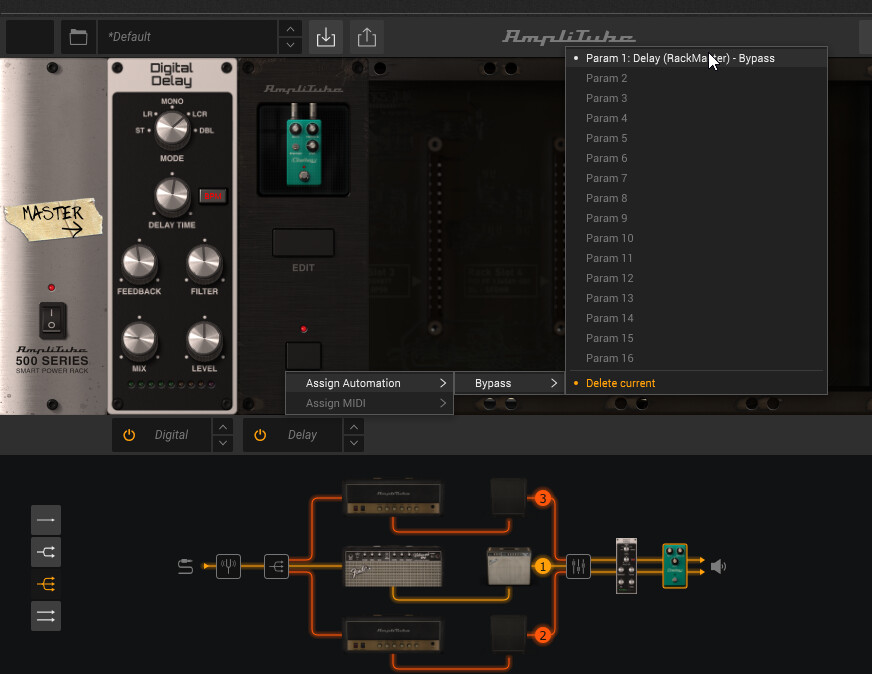Click the export preset share icon
The width and height of the screenshot is (872, 674).
367,37
